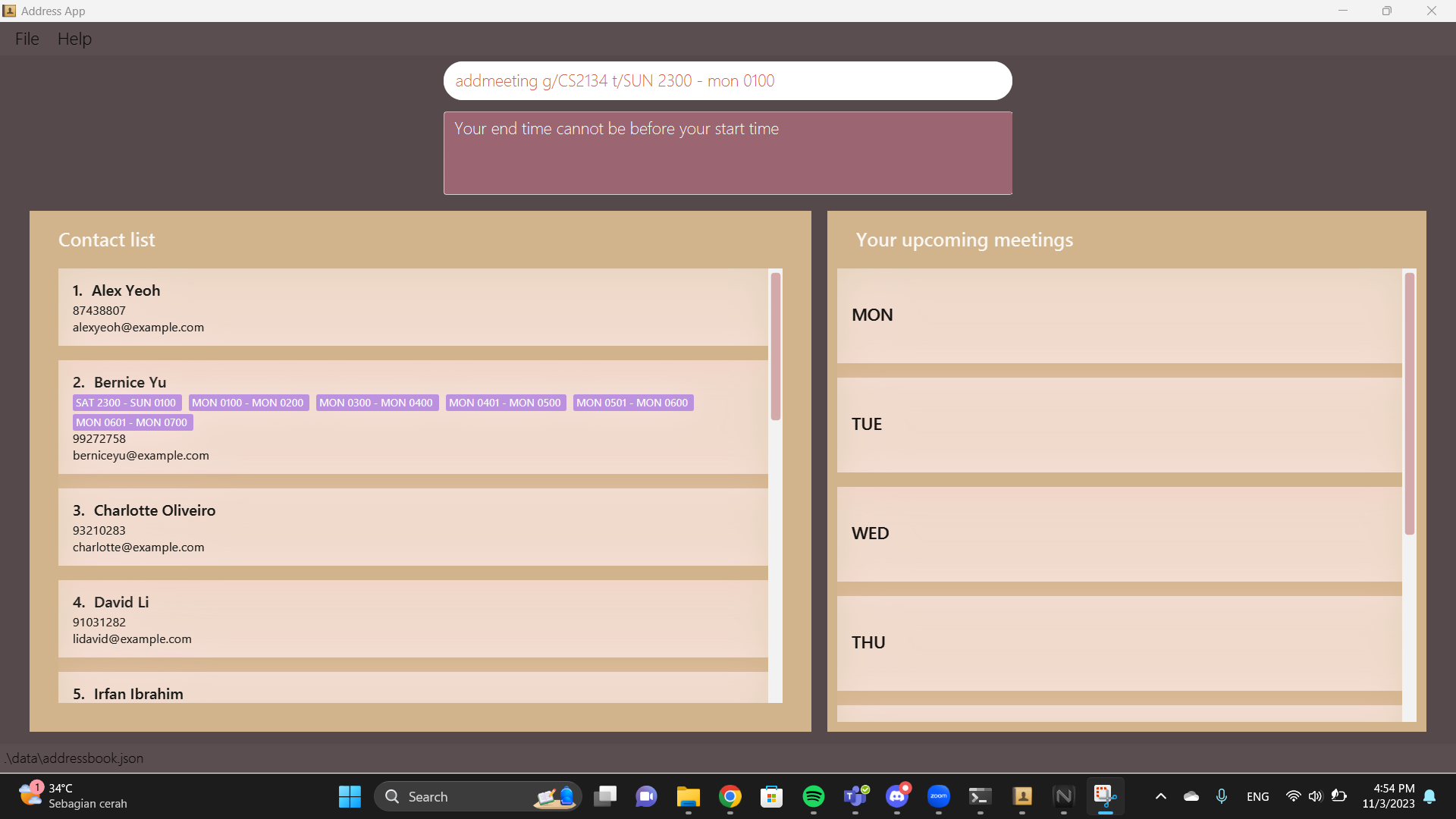
Task: Open the Windows Start menu icon
Action: click(x=350, y=796)
